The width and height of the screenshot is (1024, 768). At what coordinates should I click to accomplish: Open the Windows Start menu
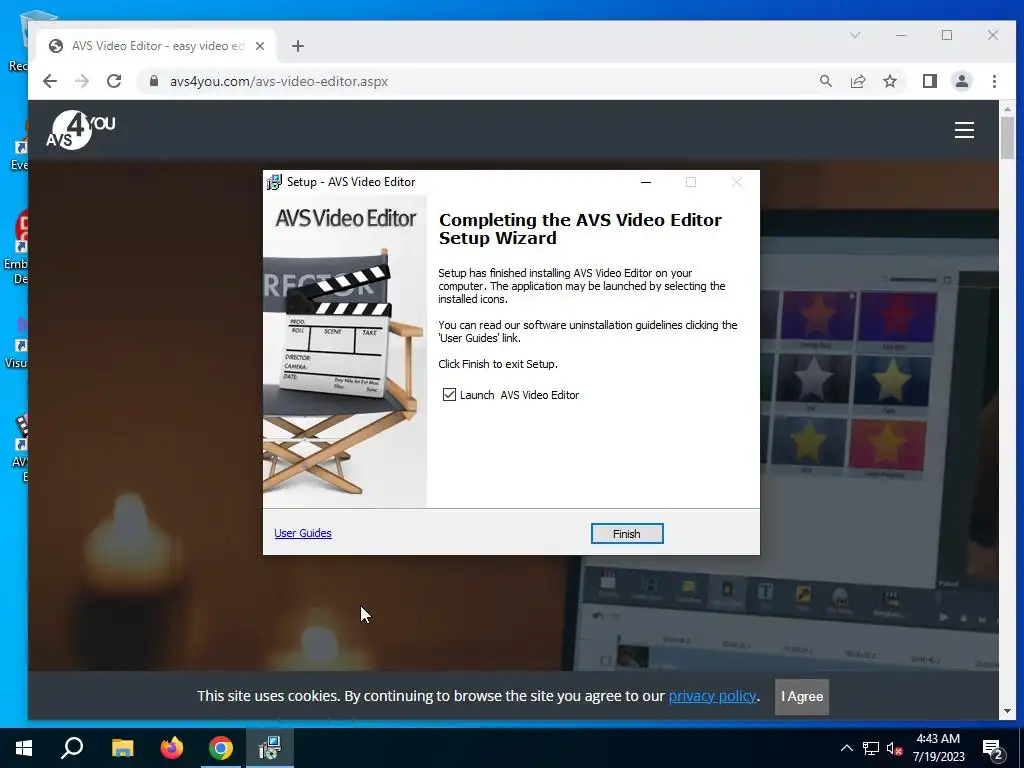click(24, 748)
